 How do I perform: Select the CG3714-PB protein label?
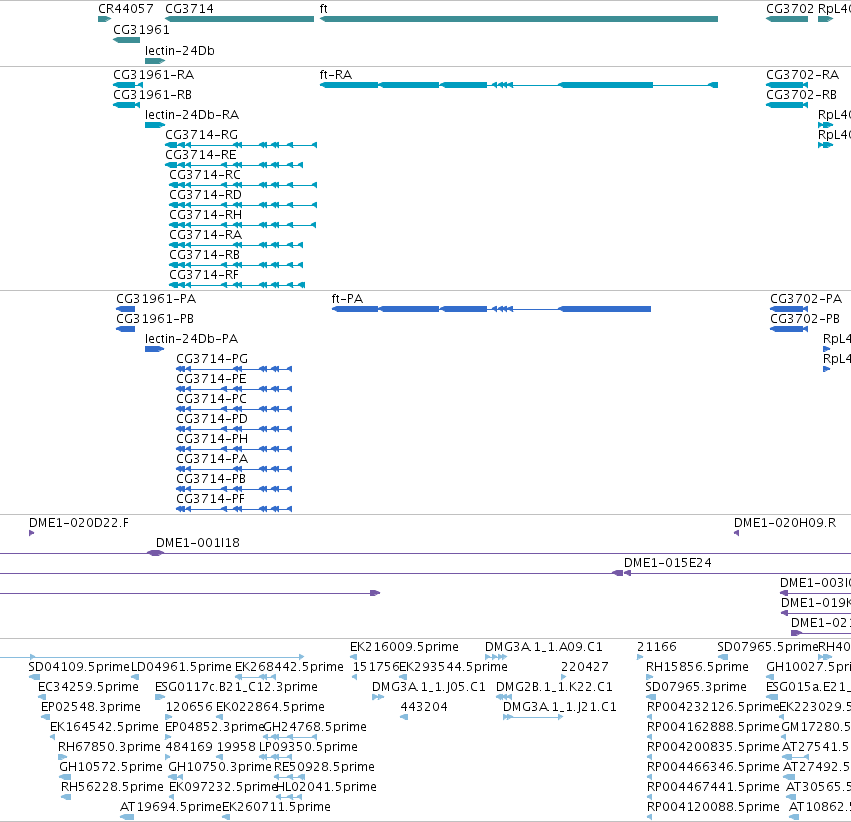point(211,480)
